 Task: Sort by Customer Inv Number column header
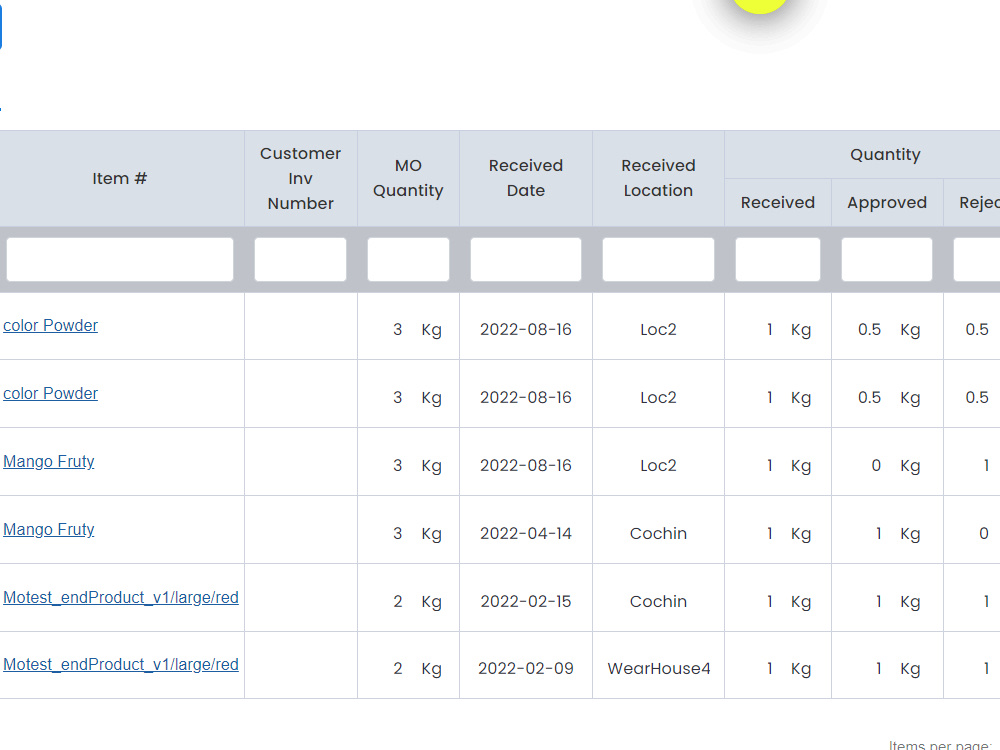click(300, 179)
